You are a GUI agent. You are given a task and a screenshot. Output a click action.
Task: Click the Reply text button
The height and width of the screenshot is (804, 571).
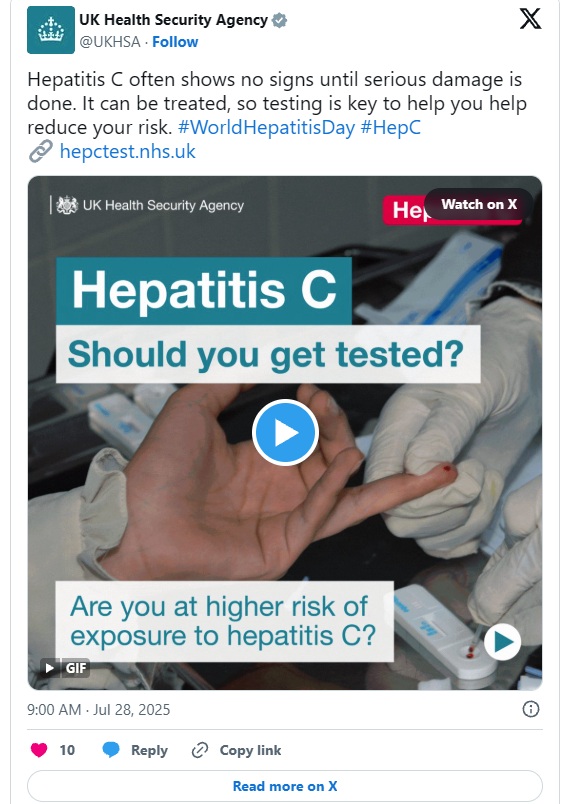tap(149, 750)
